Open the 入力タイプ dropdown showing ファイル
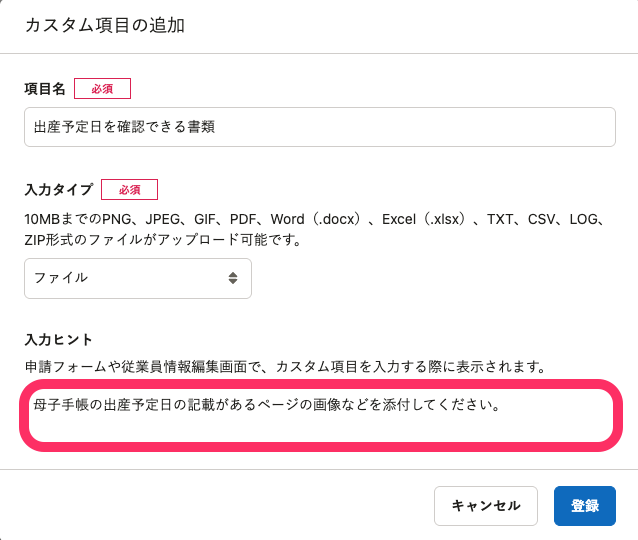Image resolution: width=638 pixels, height=540 pixels. pos(138,278)
